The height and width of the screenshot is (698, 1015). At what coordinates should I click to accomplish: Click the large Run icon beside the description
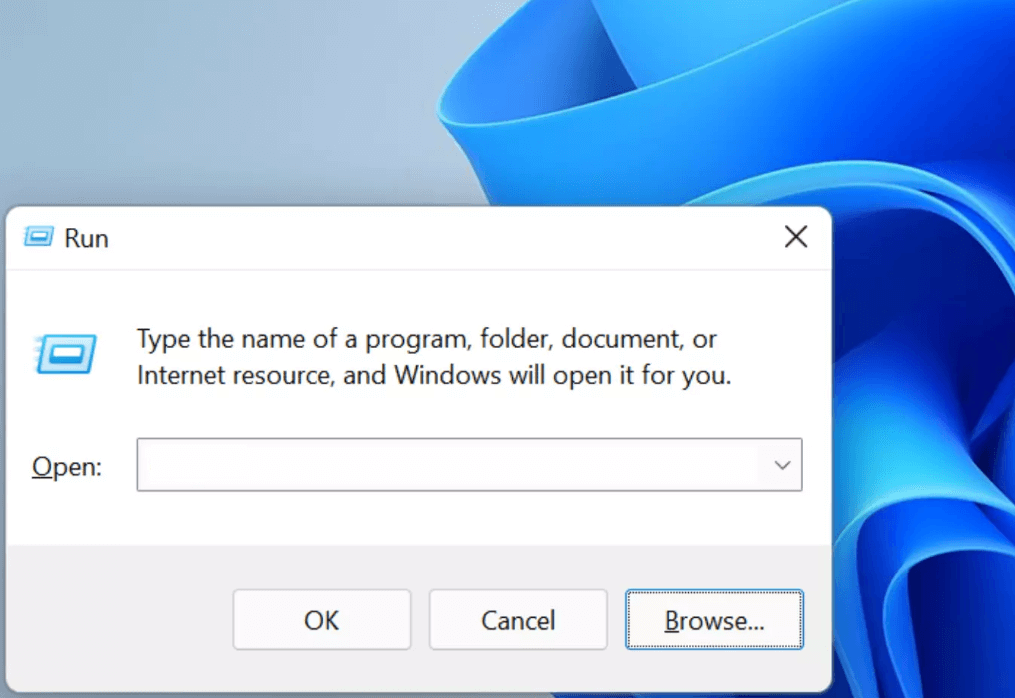pos(65,354)
